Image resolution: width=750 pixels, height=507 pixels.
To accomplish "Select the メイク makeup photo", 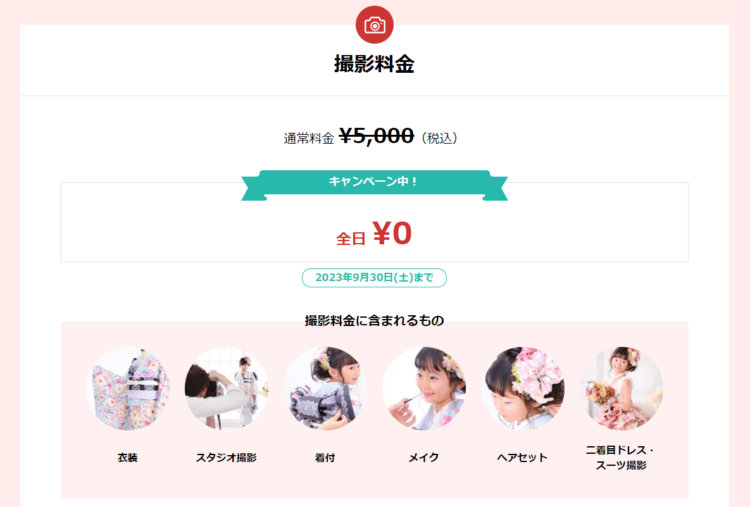I will point(424,388).
